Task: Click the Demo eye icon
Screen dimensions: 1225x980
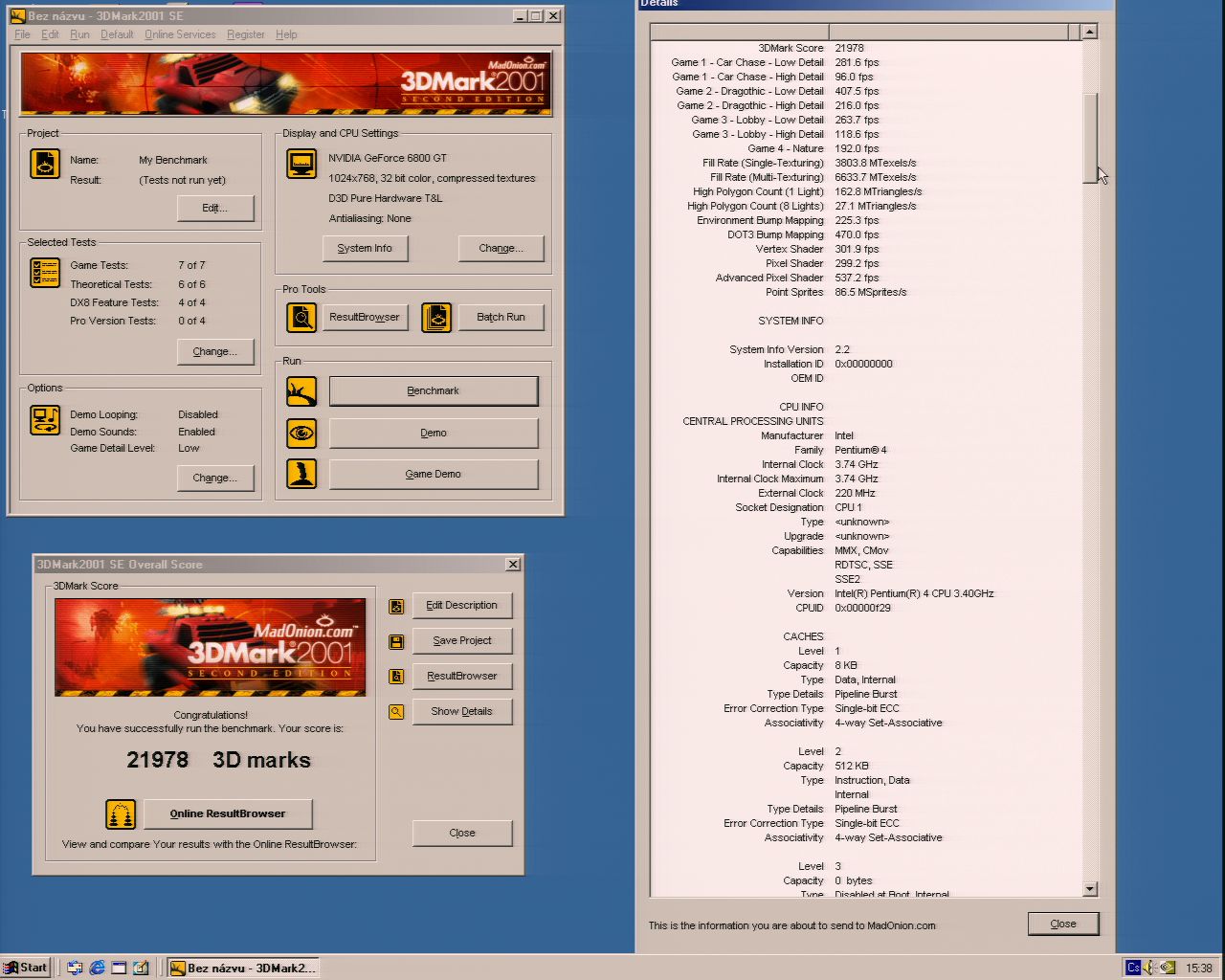Action: pyautogui.click(x=301, y=433)
